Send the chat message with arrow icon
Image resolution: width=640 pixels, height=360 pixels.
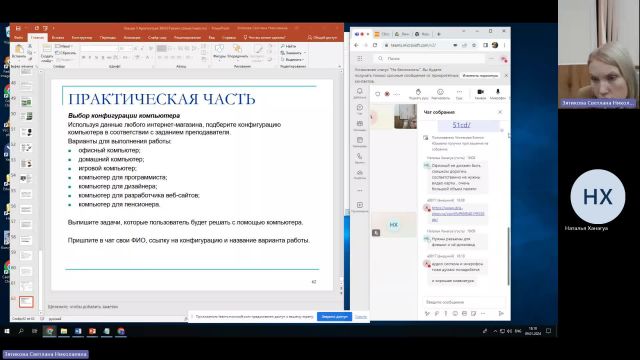(501, 313)
